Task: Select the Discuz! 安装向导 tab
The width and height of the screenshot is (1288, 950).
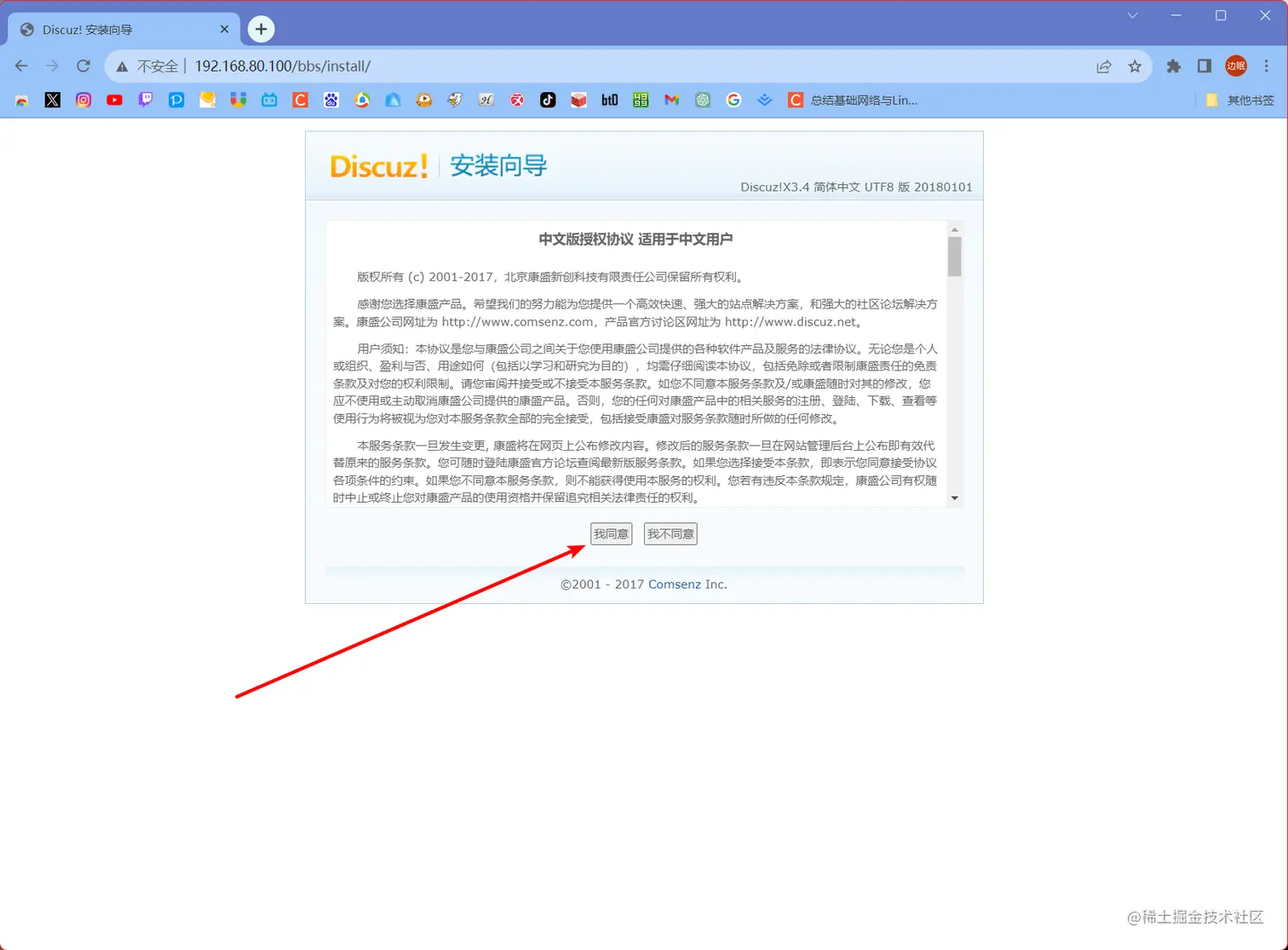Action: (124, 30)
